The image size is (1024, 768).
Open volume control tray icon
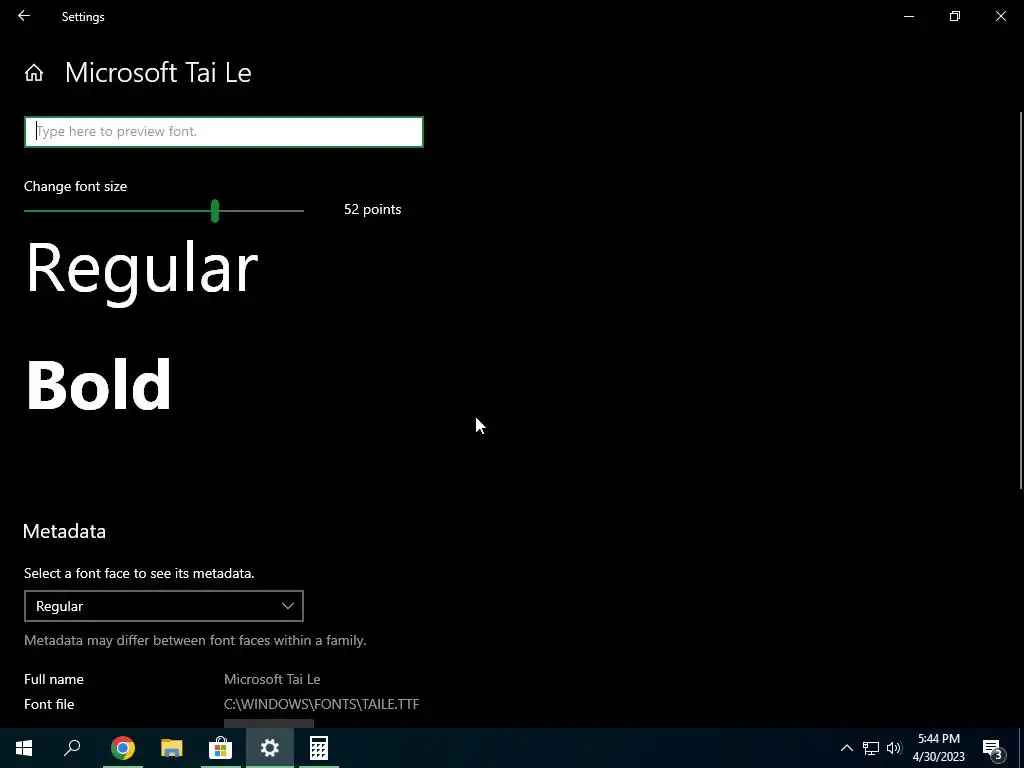pyautogui.click(x=894, y=748)
